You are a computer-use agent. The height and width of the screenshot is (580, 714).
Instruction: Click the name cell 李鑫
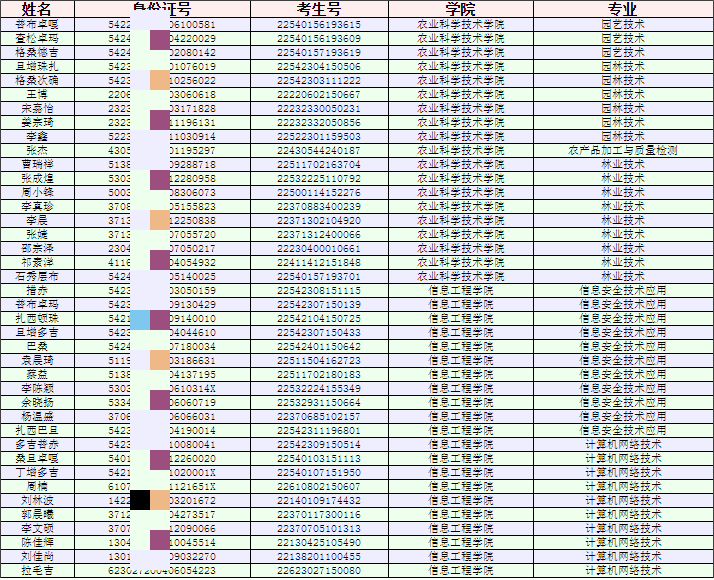click(x=38, y=136)
